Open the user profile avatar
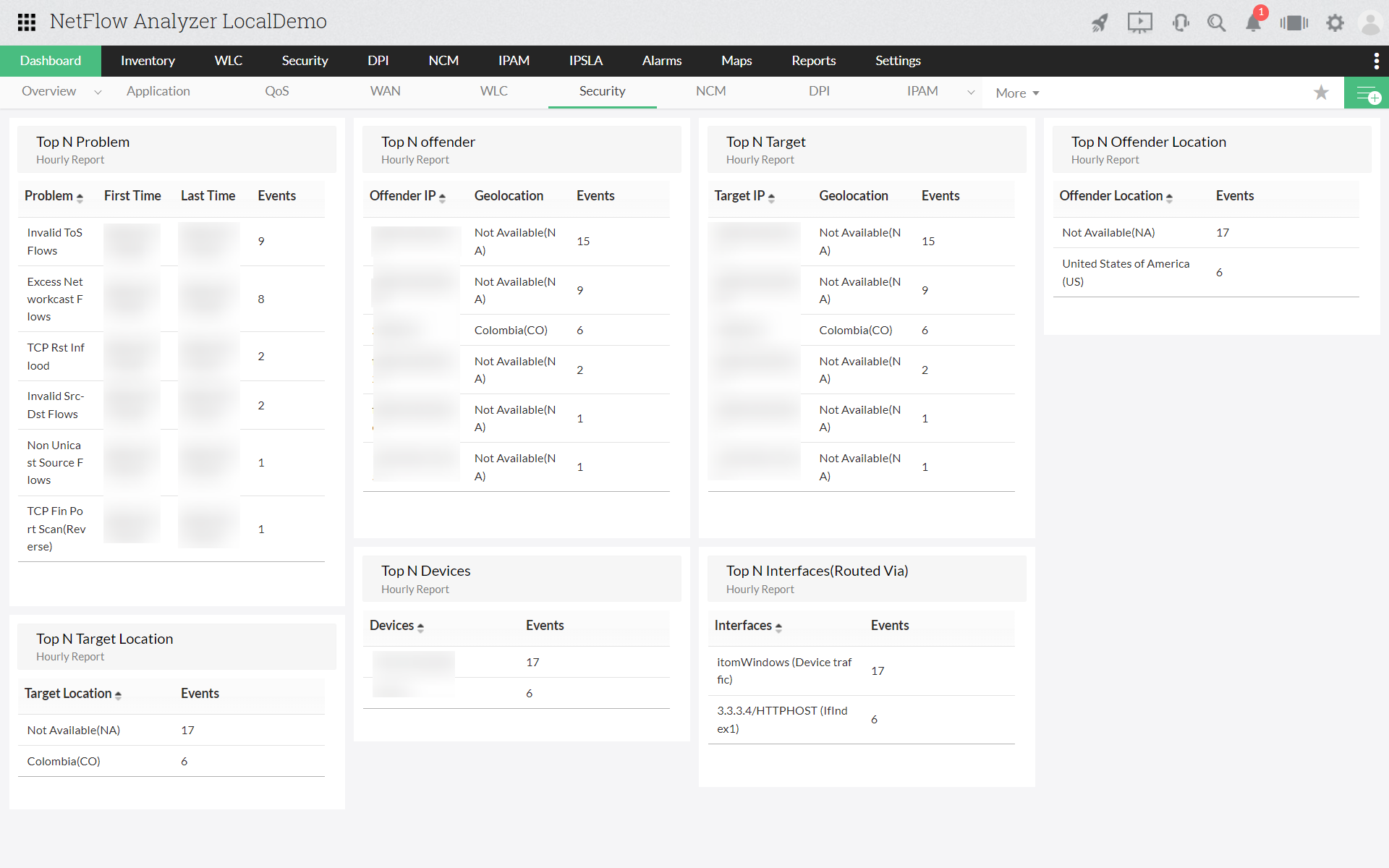 coord(1370,23)
